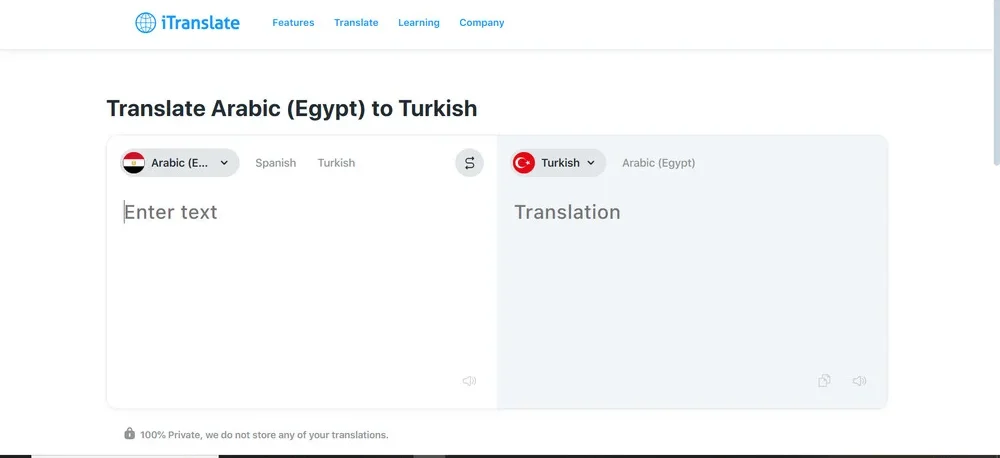Open the Turkish target language dropdown
This screenshot has width=1000, height=458.
(558, 163)
